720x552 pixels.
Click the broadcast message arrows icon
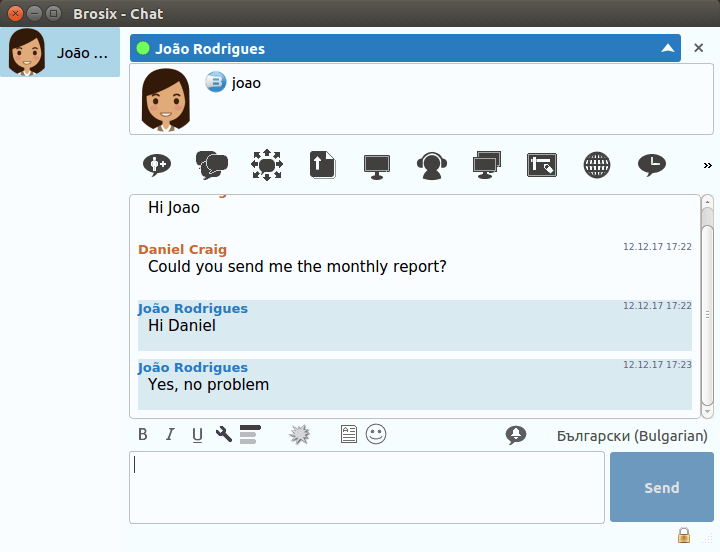click(x=267, y=165)
